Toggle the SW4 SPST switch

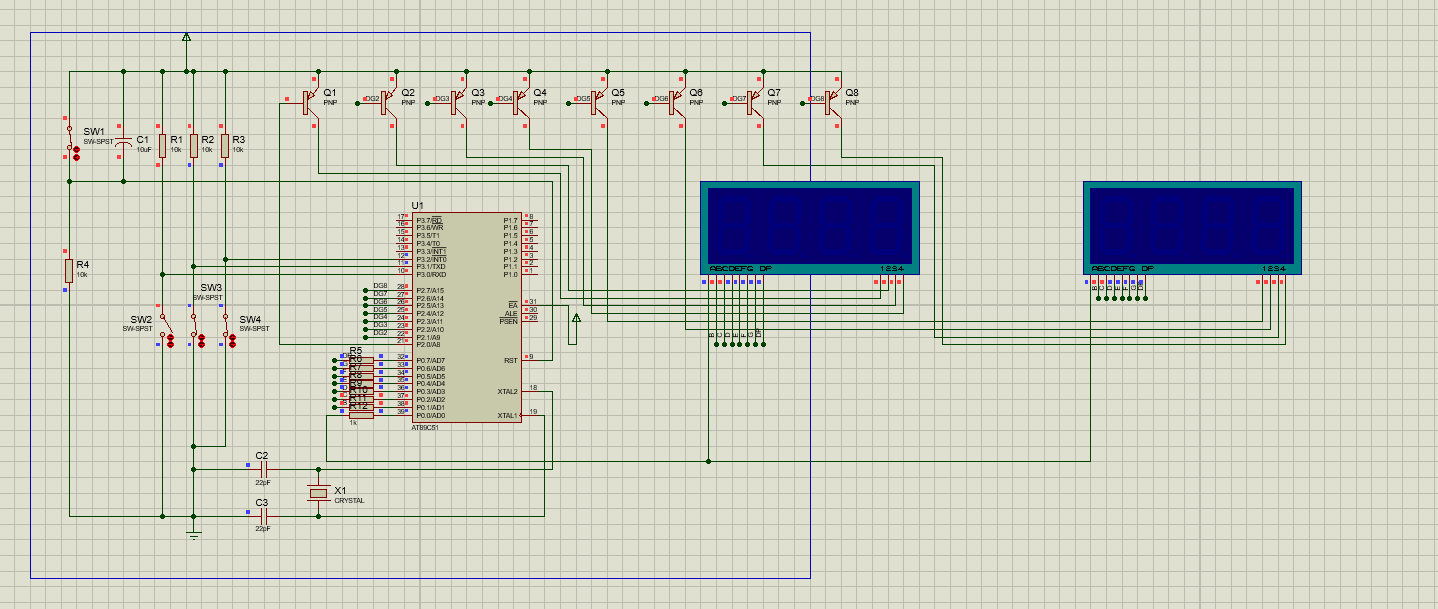pos(228,324)
